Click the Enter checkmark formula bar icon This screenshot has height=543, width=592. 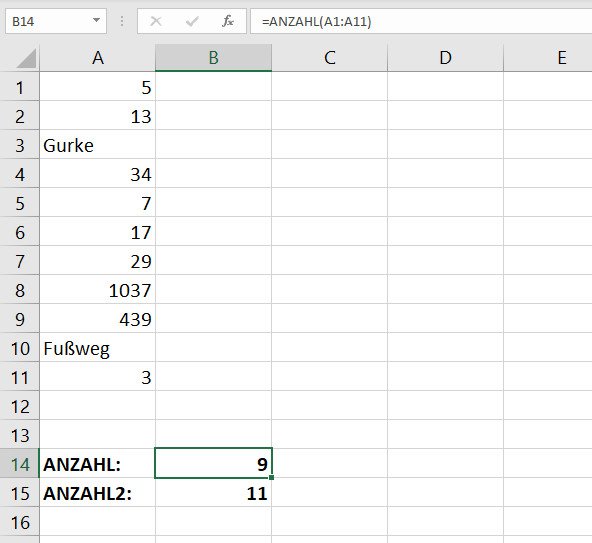[x=192, y=21]
